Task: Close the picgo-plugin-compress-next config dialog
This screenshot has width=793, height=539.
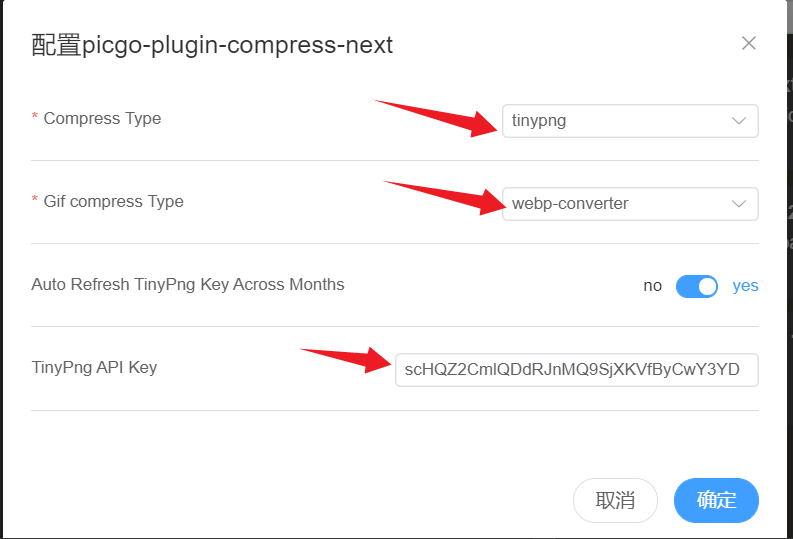Action: (x=748, y=44)
